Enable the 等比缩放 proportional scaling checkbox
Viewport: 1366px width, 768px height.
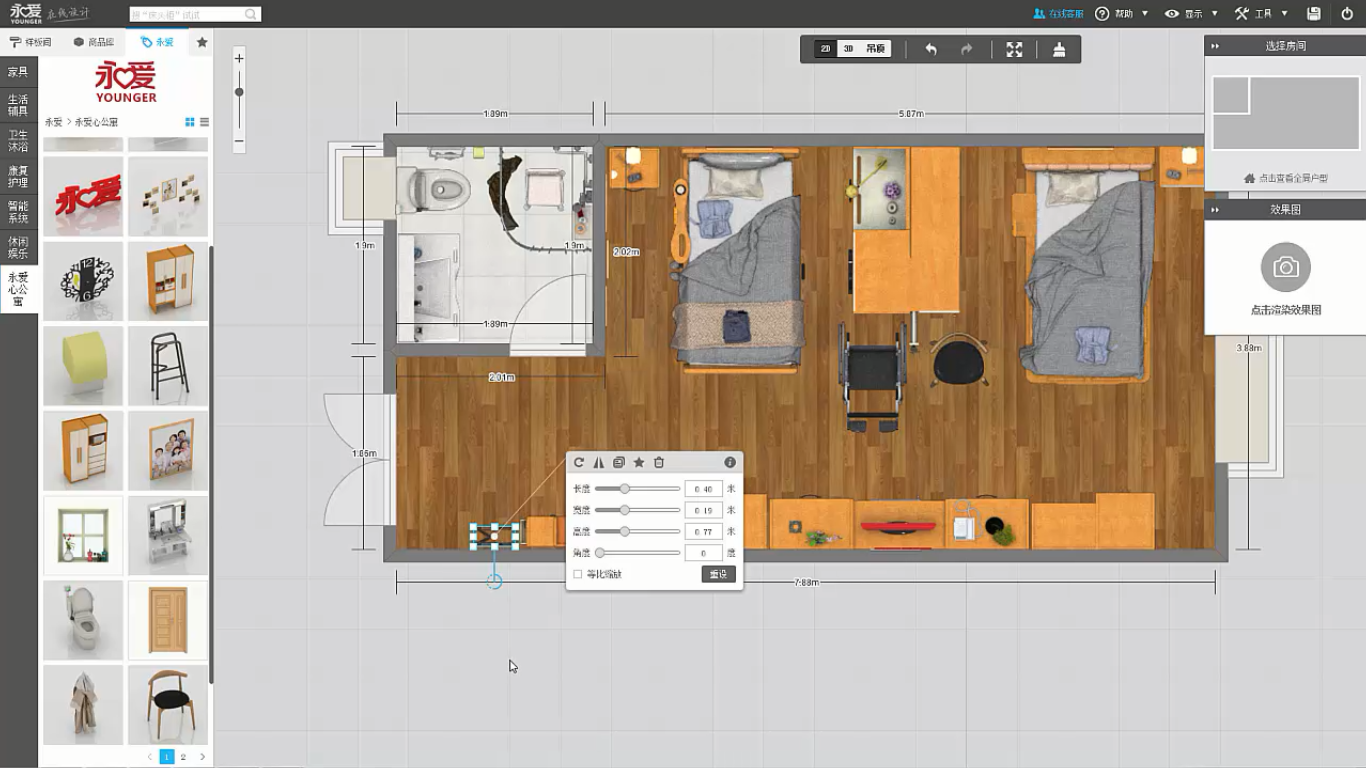pyautogui.click(x=578, y=574)
